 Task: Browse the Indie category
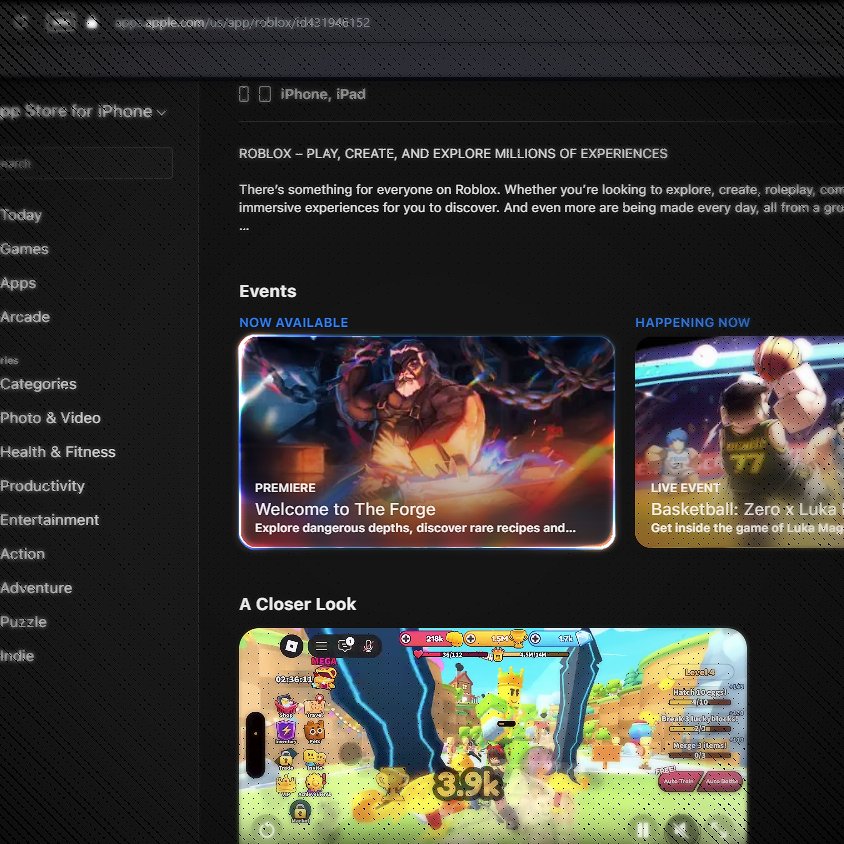(17, 656)
